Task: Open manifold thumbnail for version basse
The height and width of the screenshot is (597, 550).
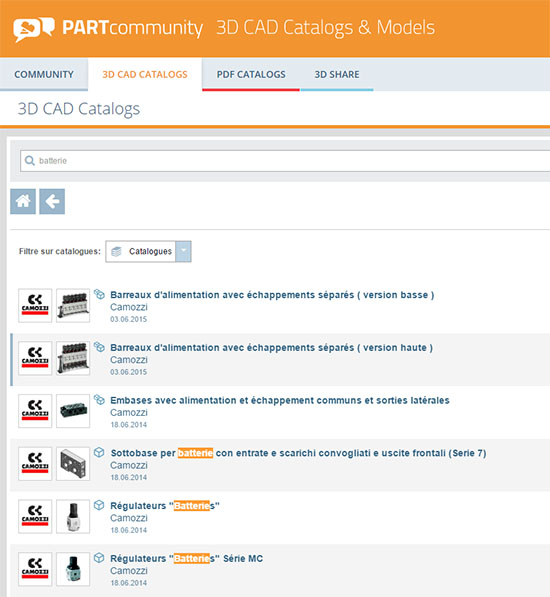Action: tap(73, 305)
